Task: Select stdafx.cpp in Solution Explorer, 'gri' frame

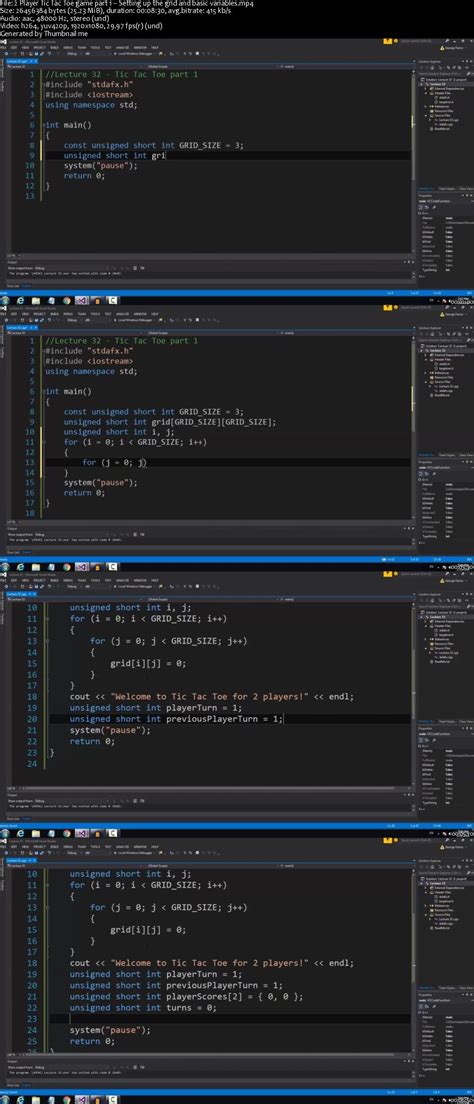Action: [444, 124]
